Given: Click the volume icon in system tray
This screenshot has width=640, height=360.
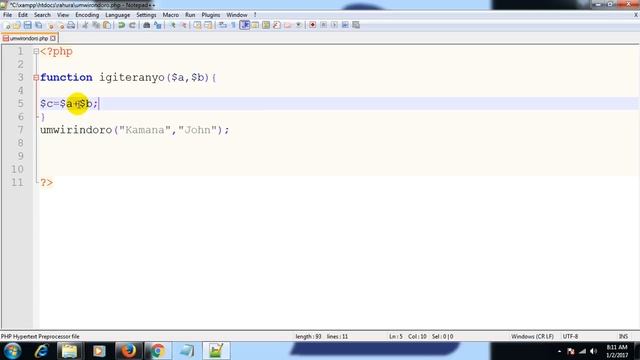Looking at the screenshot, I should pos(593,351).
